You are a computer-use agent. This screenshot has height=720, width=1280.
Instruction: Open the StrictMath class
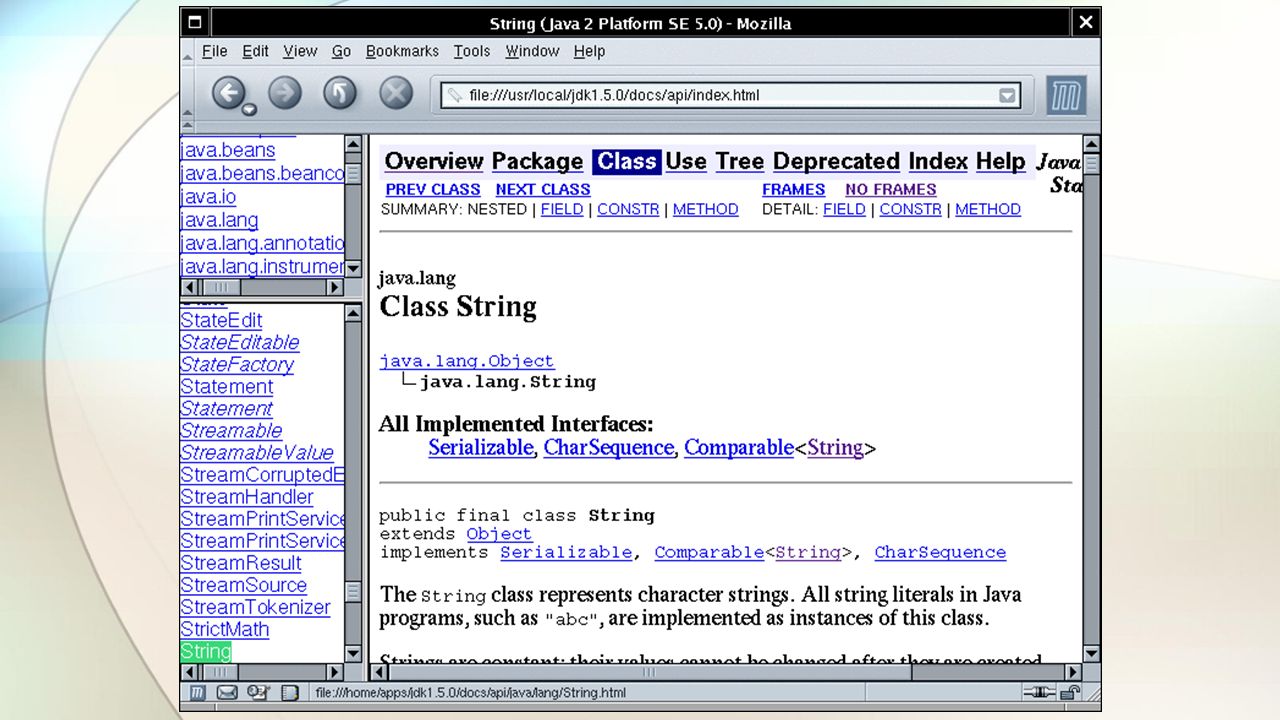[224, 629]
